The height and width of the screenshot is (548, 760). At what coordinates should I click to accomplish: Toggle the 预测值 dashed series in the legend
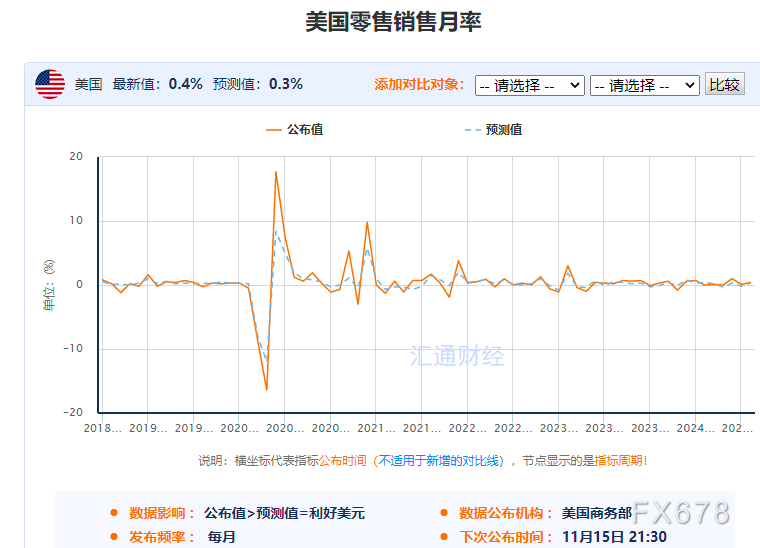tap(493, 130)
